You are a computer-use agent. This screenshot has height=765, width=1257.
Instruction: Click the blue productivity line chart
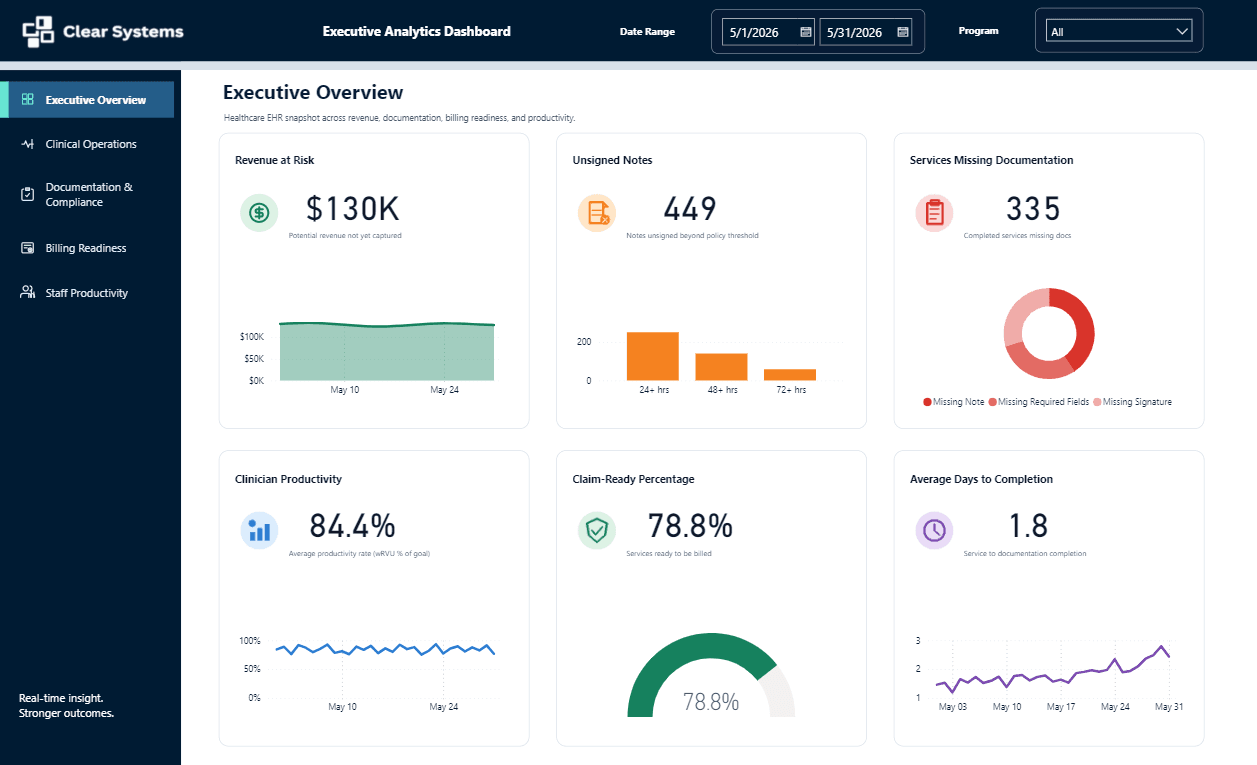click(386, 649)
